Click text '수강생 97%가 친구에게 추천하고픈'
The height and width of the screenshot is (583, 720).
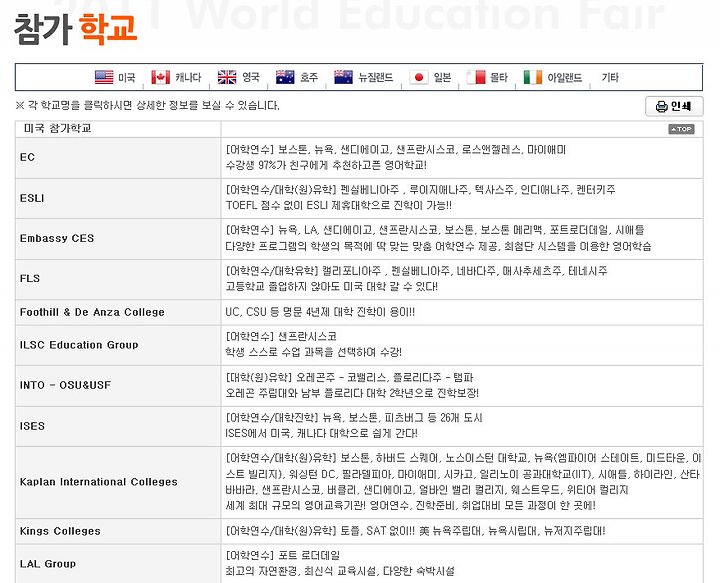(303, 165)
